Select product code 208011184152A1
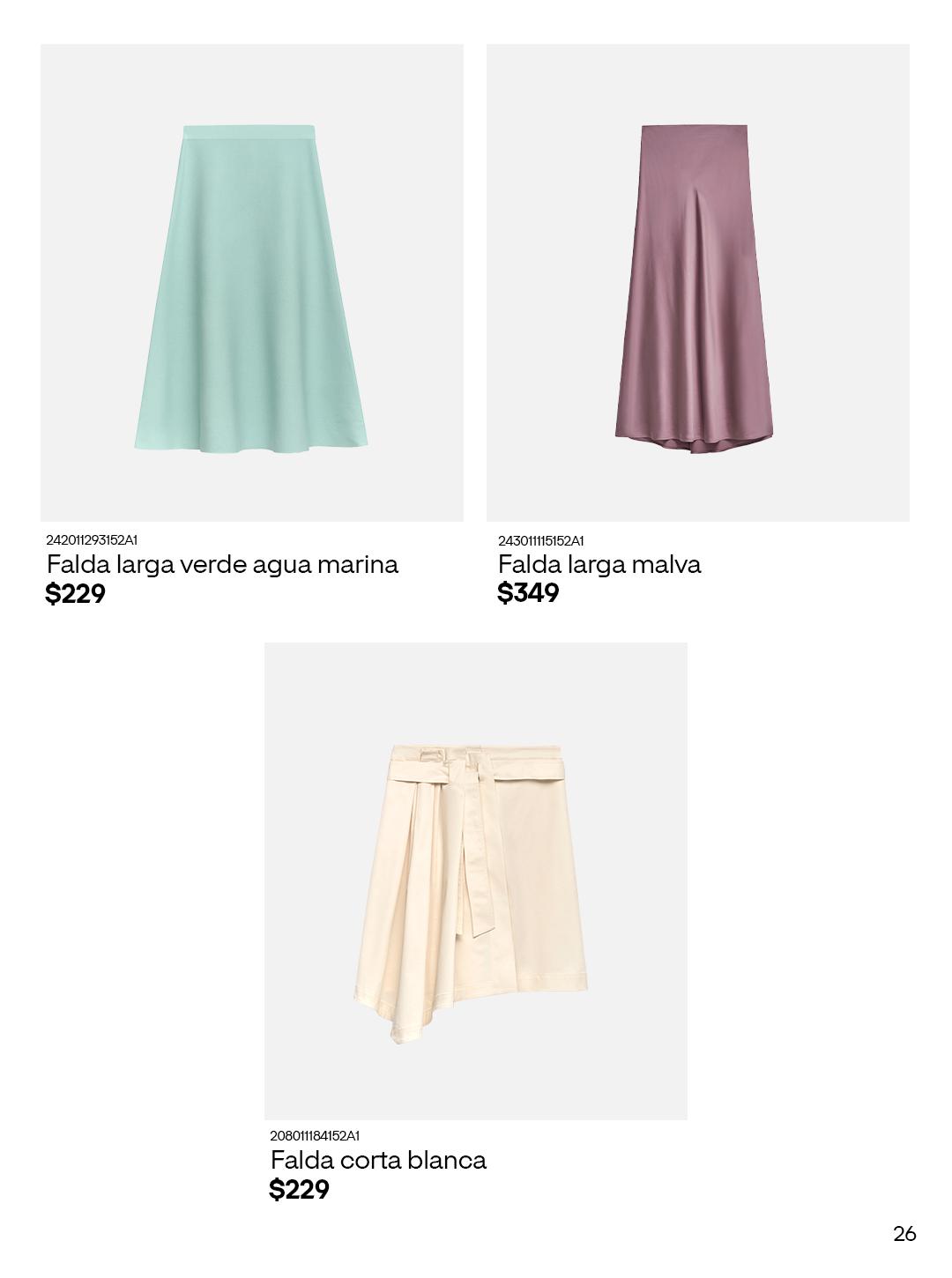This screenshot has width=952, height=1278. coord(315,1135)
